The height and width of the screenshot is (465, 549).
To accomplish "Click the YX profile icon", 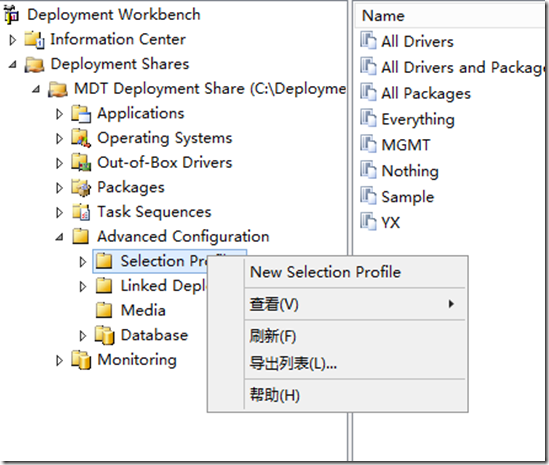I will (368, 222).
